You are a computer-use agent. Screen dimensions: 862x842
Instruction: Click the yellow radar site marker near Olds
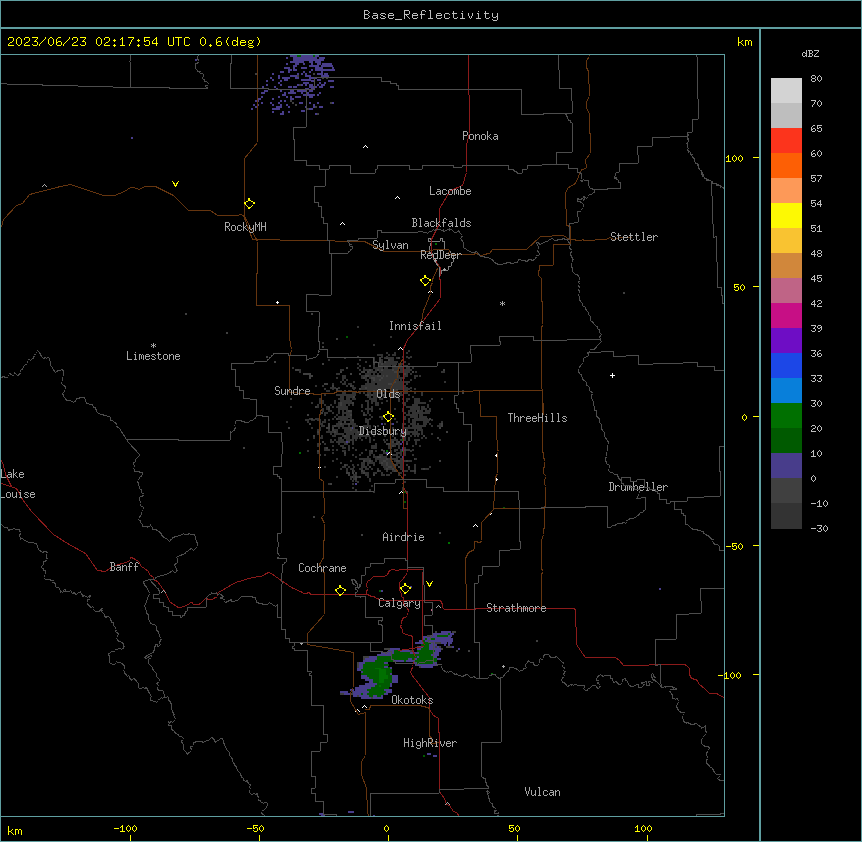[388, 417]
